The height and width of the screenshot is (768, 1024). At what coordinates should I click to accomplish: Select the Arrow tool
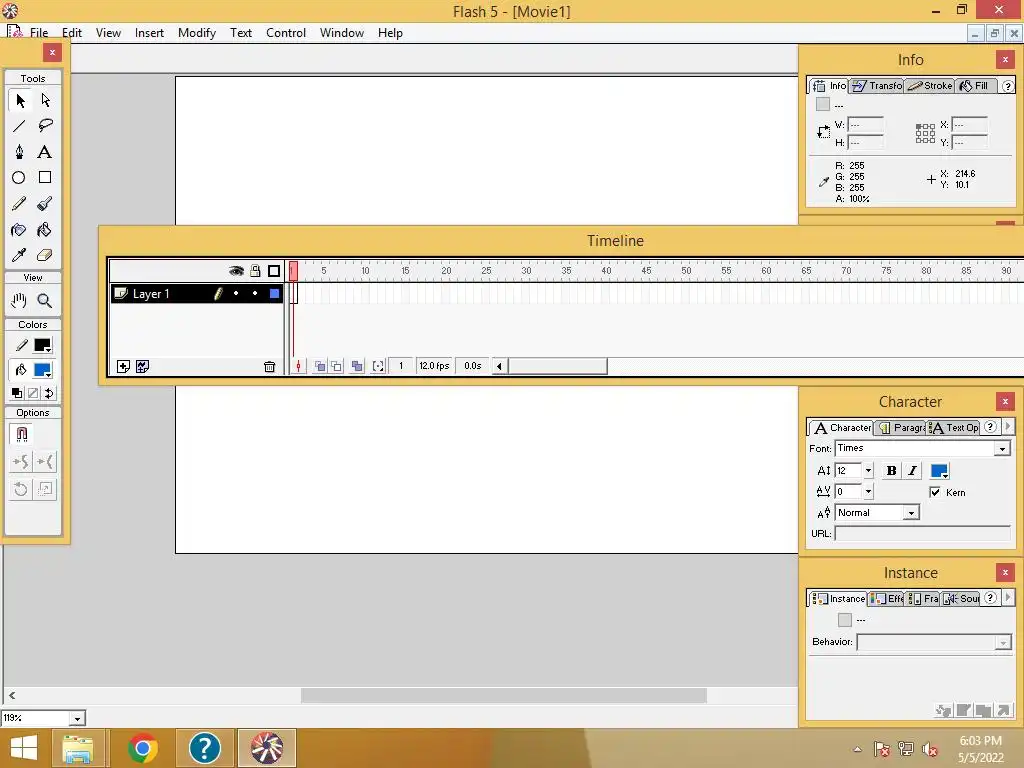pos(20,101)
